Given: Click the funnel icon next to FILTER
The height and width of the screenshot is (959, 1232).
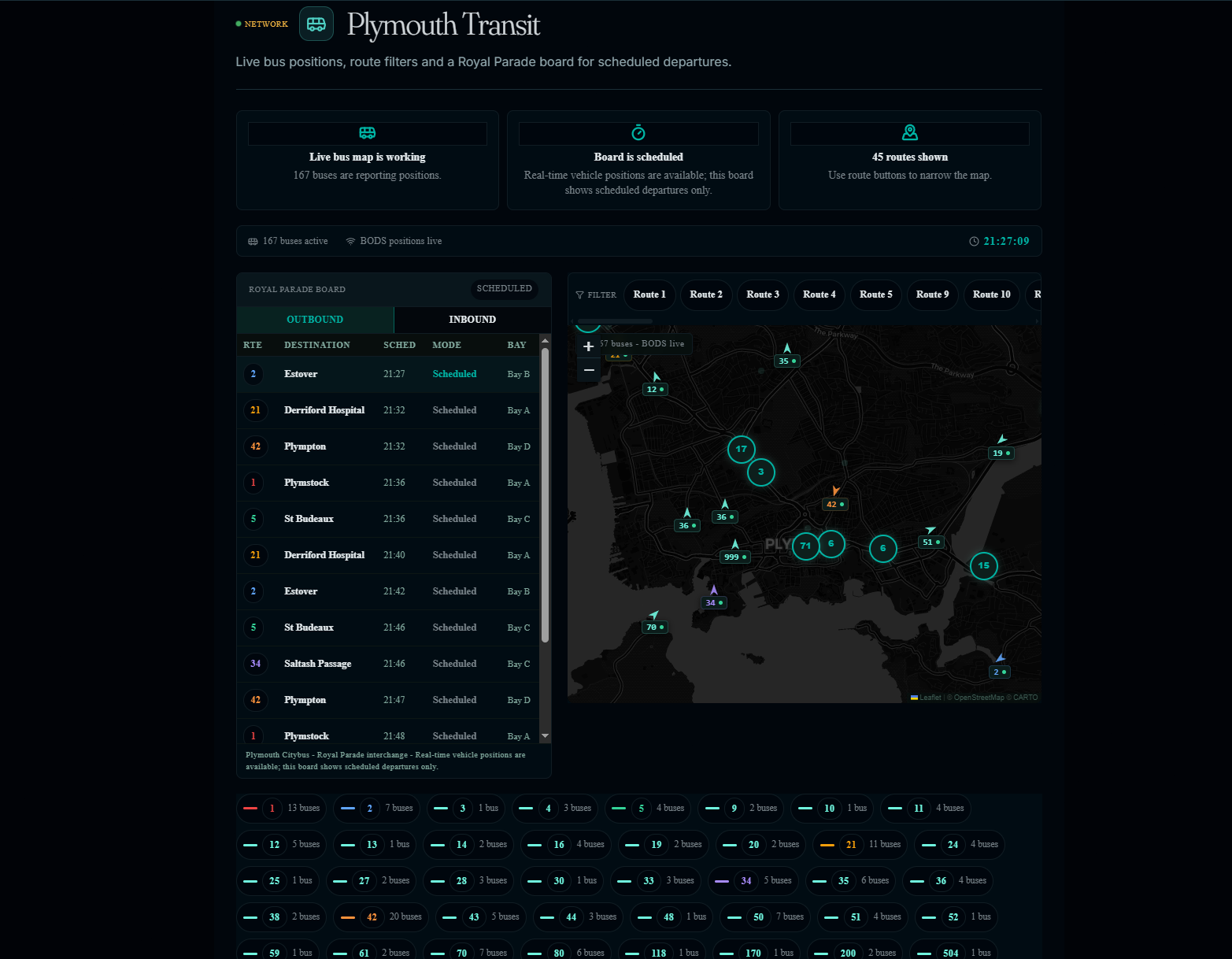Looking at the screenshot, I should click(x=580, y=295).
